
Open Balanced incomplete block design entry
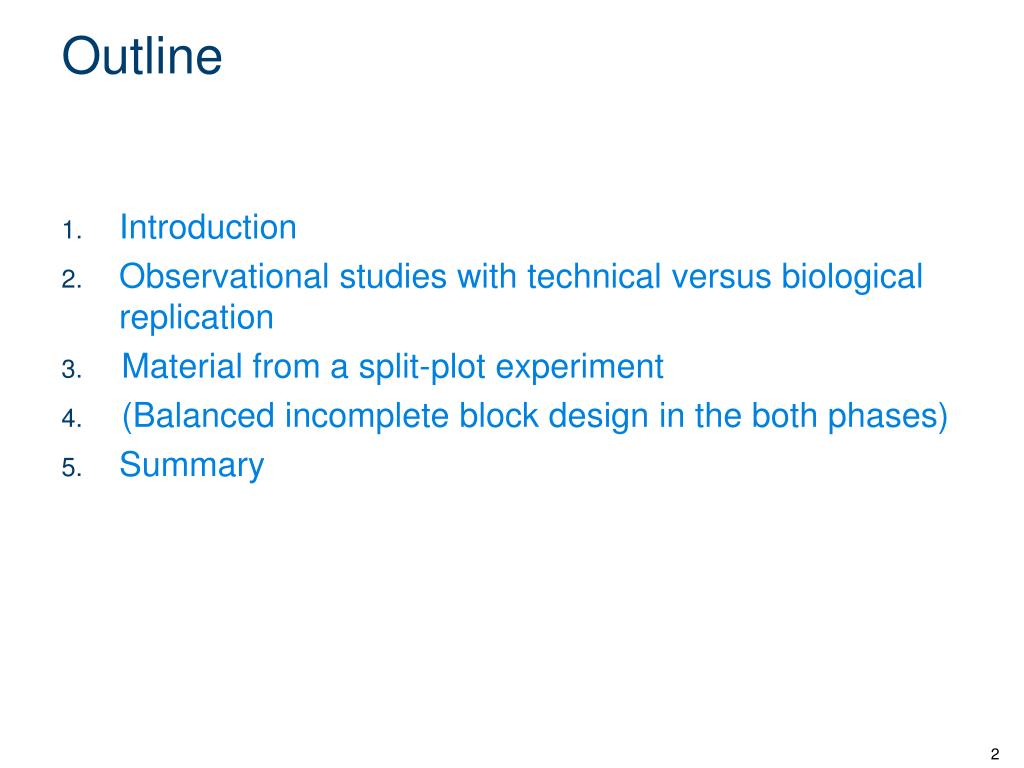coord(534,416)
